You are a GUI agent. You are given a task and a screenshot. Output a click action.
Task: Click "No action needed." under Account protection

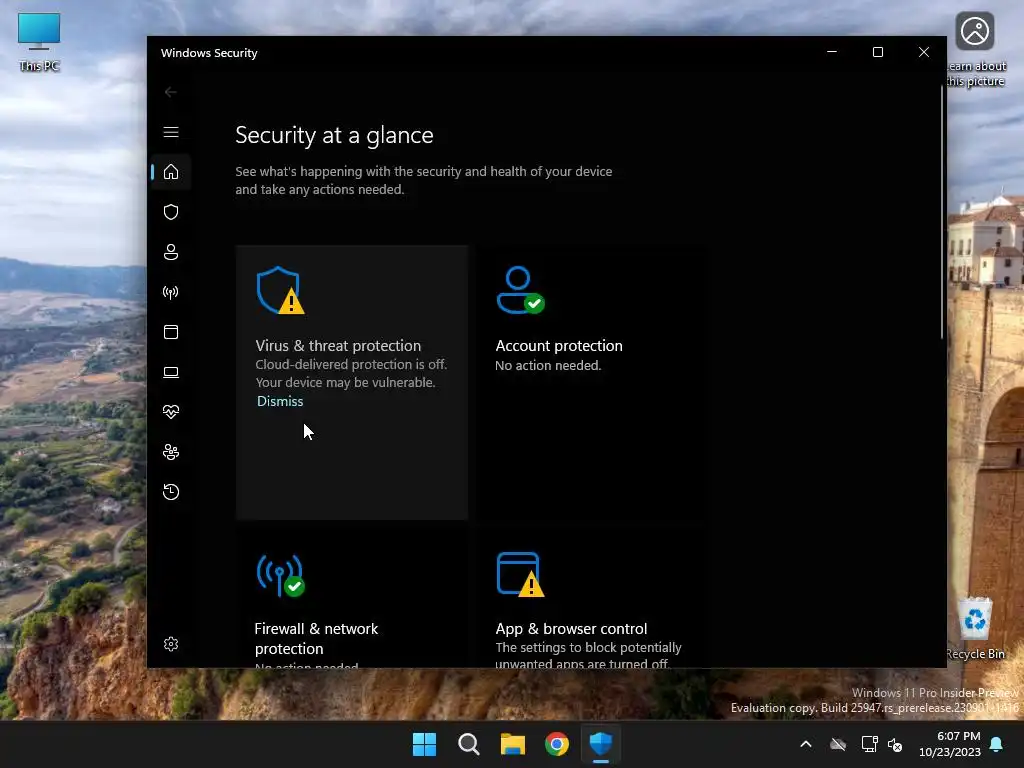(547, 365)
